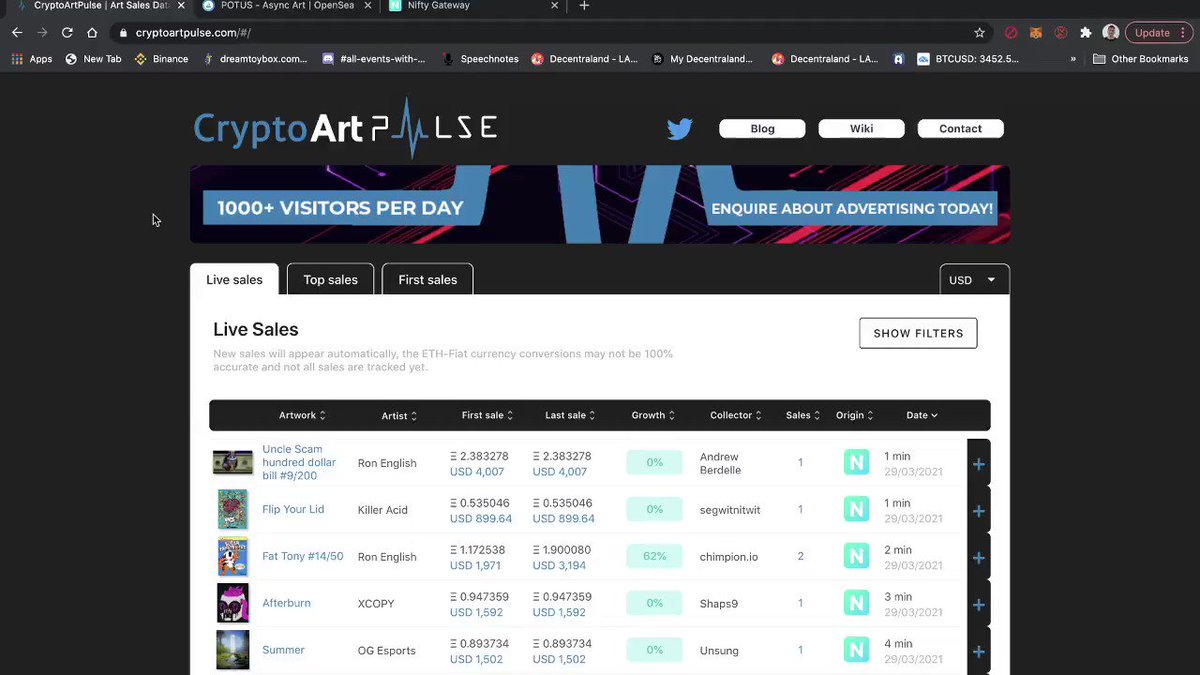Open the CryptoArtPulse Twitter bird icon
The width and height of the screenshot is (1200, 675).
[680, 129]
